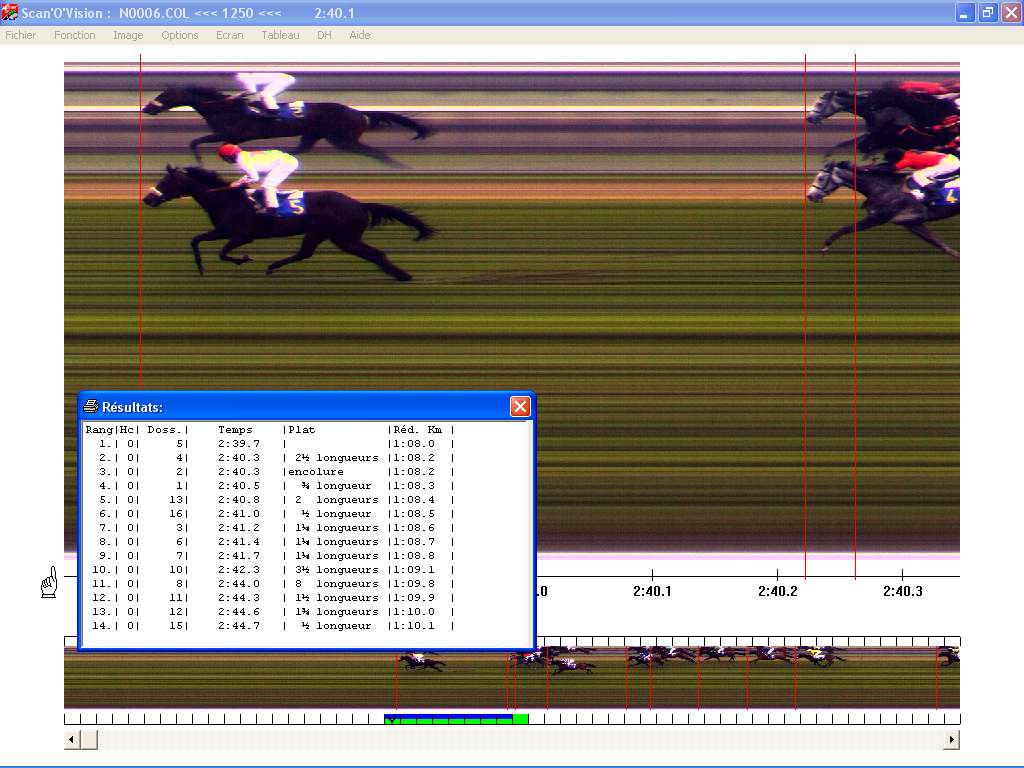The width and height of the screenshot is (1024, 768).
Task: Click the Scan'O'Vision application icon
Action: [10, 12]
